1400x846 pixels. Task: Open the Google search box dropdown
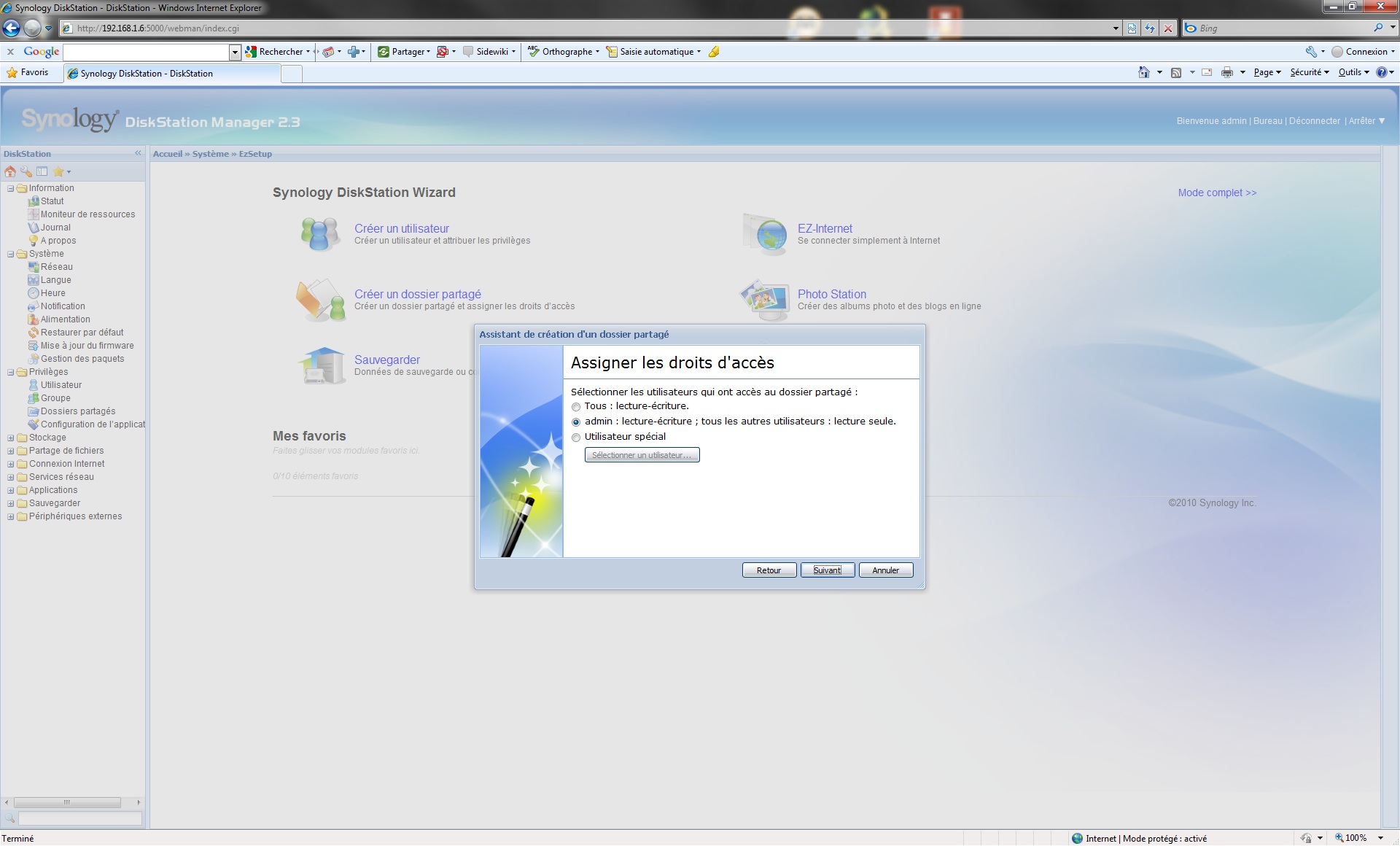click(x=235, y=52)
